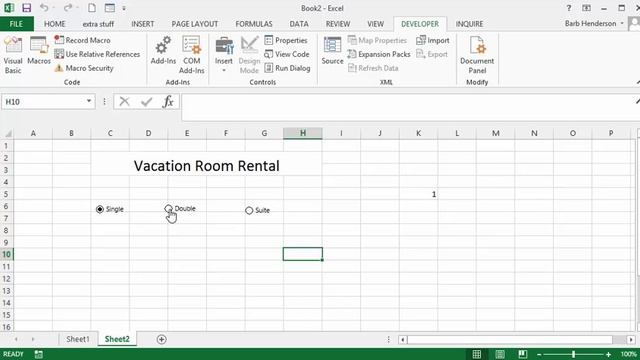Undo the last action

click(x=44, y=8)
